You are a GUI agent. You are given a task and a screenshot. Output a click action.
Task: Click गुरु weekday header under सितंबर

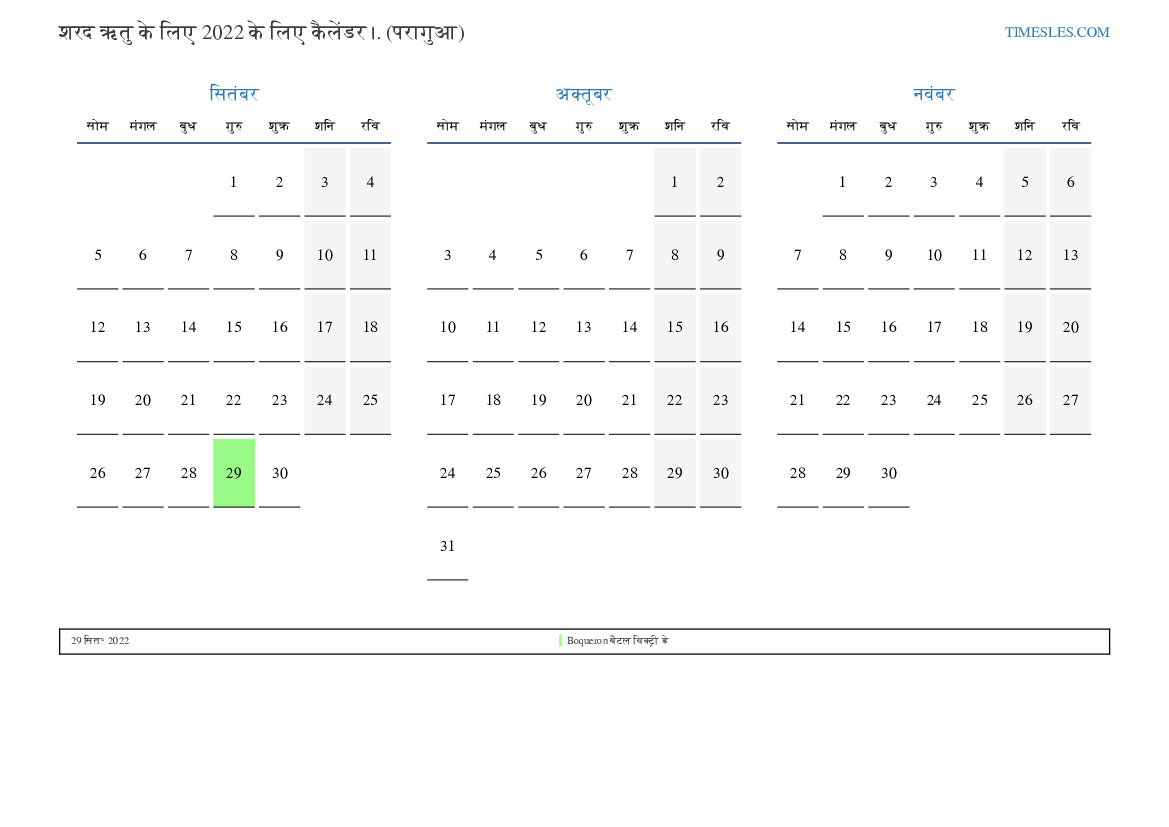point(233,127)
